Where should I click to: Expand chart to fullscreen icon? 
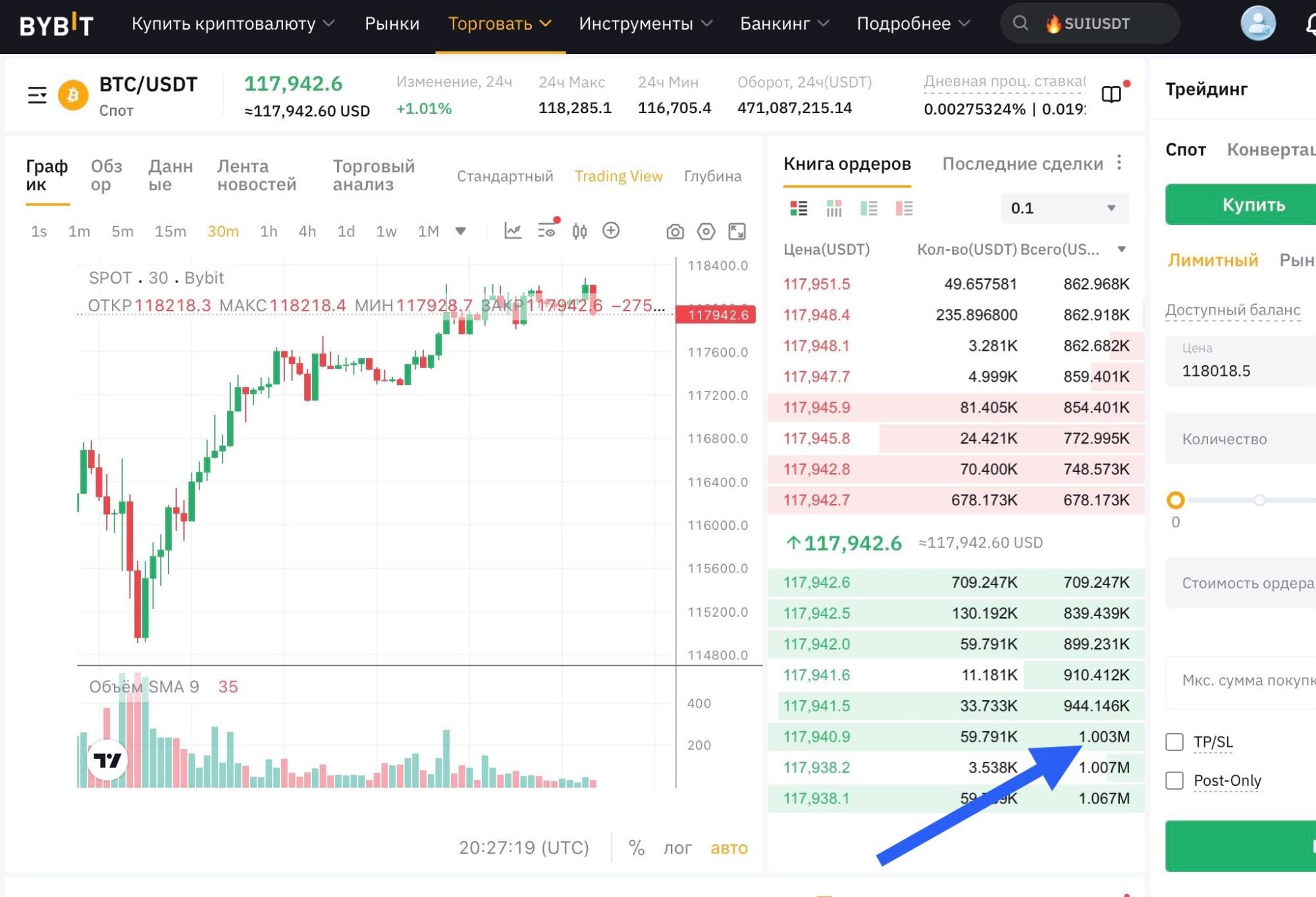coord(737,232)
